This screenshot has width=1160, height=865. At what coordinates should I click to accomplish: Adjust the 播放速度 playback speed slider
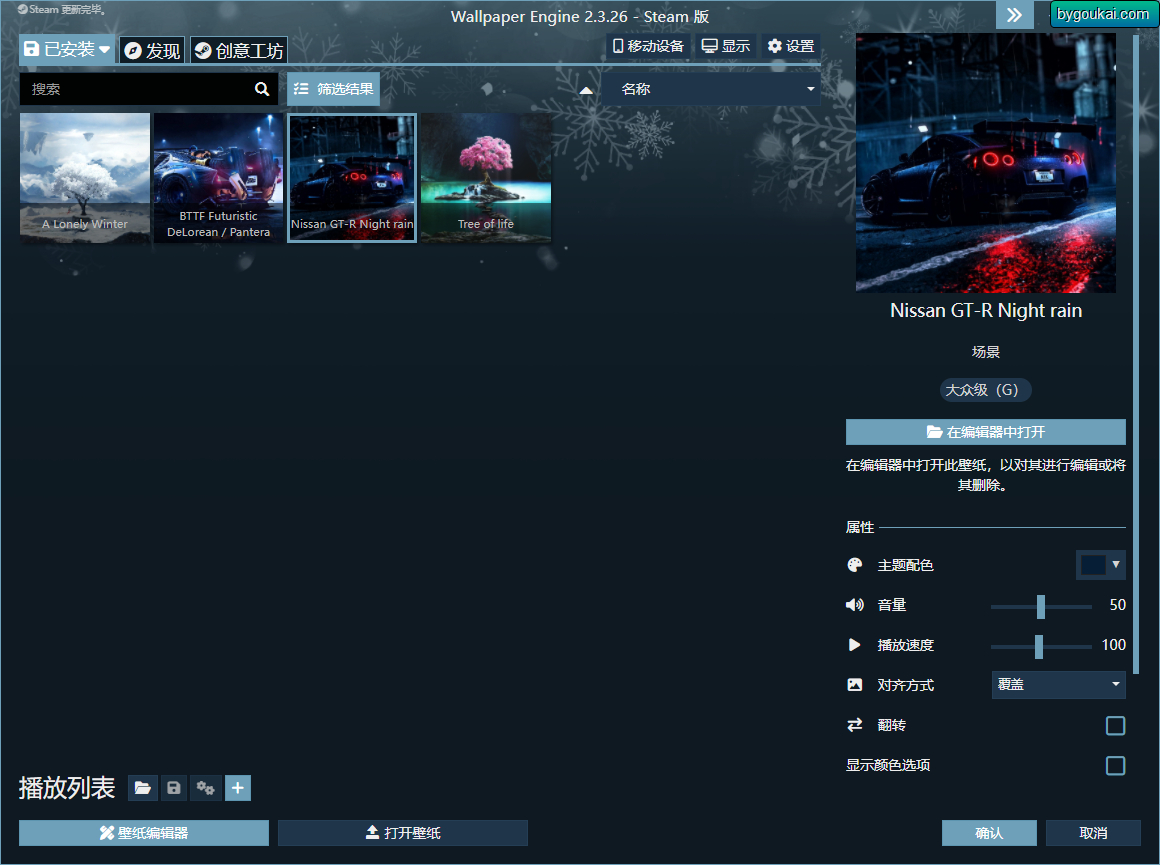point(1040,646)
